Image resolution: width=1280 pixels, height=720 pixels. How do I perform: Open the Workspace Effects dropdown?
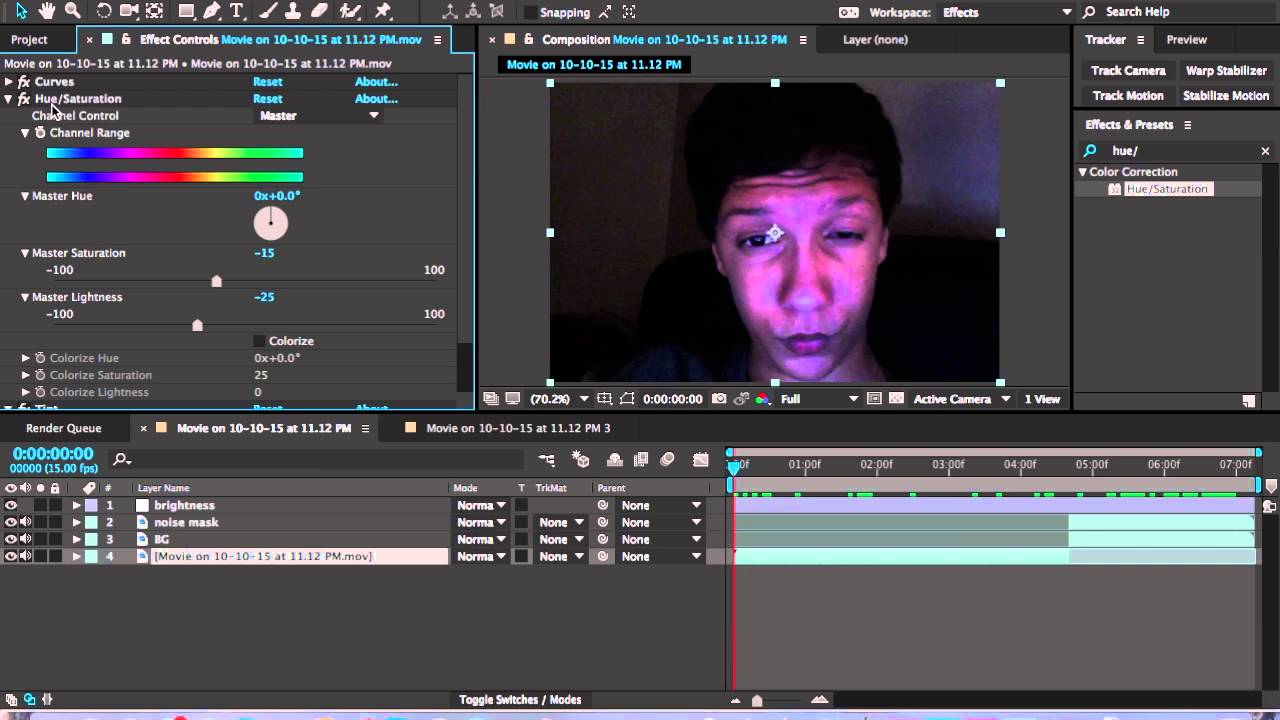click(1007, 12)
